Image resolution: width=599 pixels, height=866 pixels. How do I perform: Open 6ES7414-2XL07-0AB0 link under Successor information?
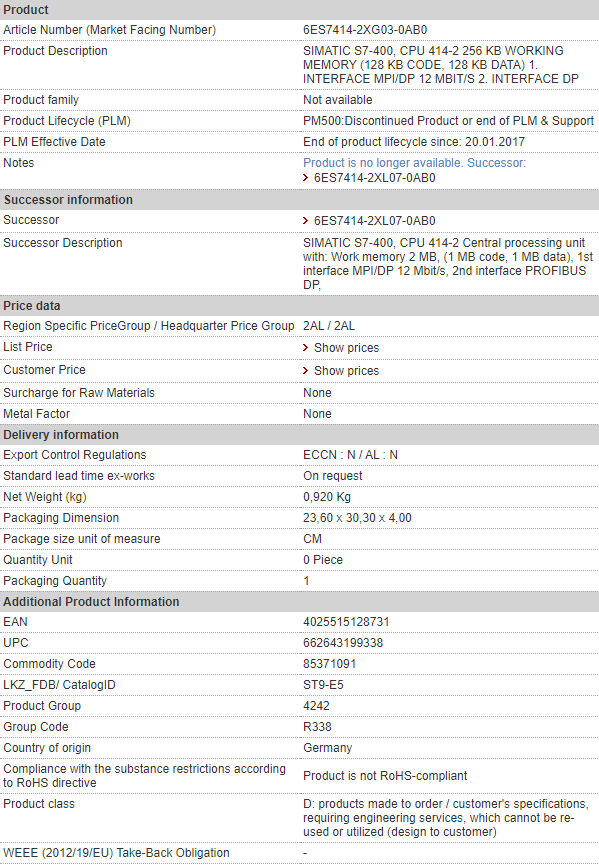375,221
